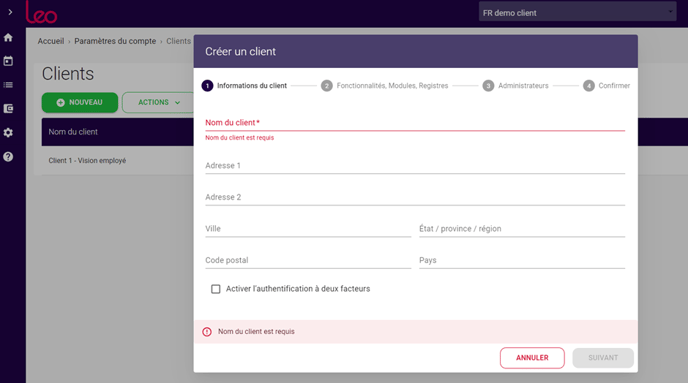Image resolution: width=688 pixels, height=383 pixels.
Task: Open the FR demo client dropdown
Action: point(577,12)
